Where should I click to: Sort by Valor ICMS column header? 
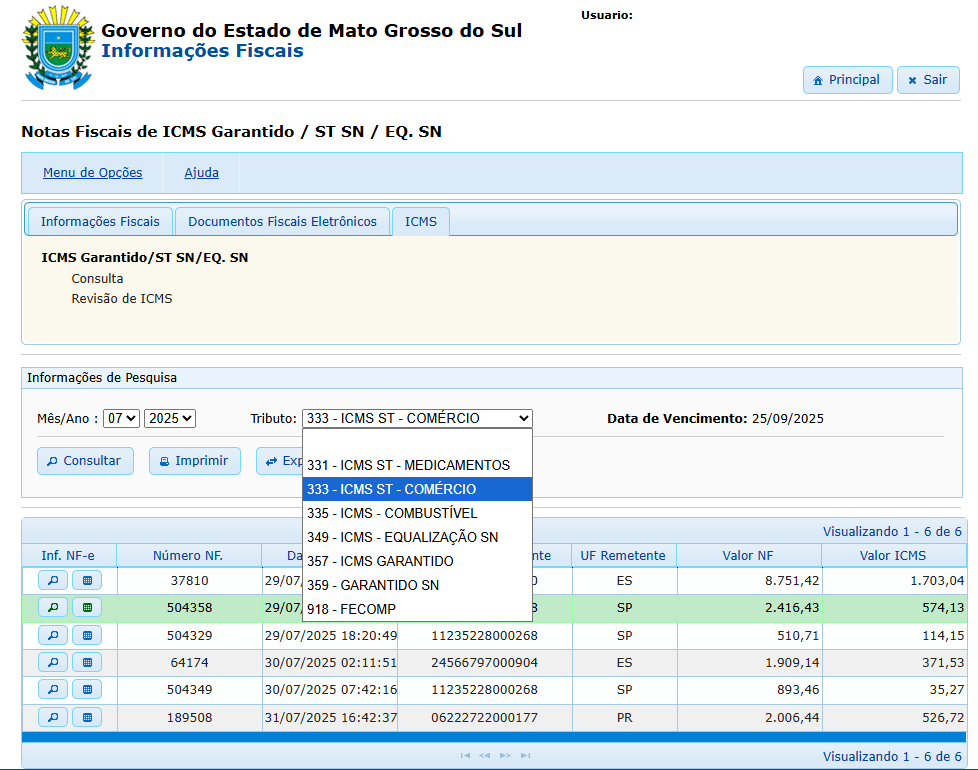pos(892,555)
